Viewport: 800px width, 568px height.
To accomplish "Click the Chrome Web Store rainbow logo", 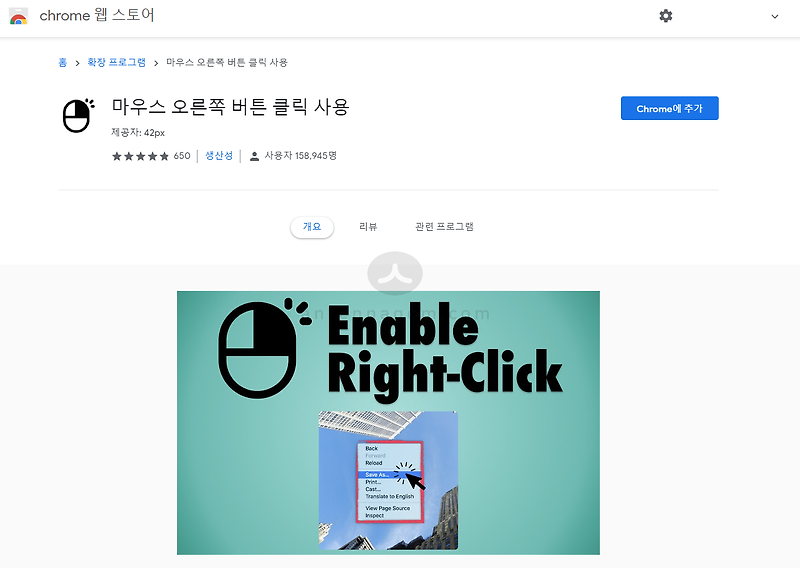I will 18,16.
